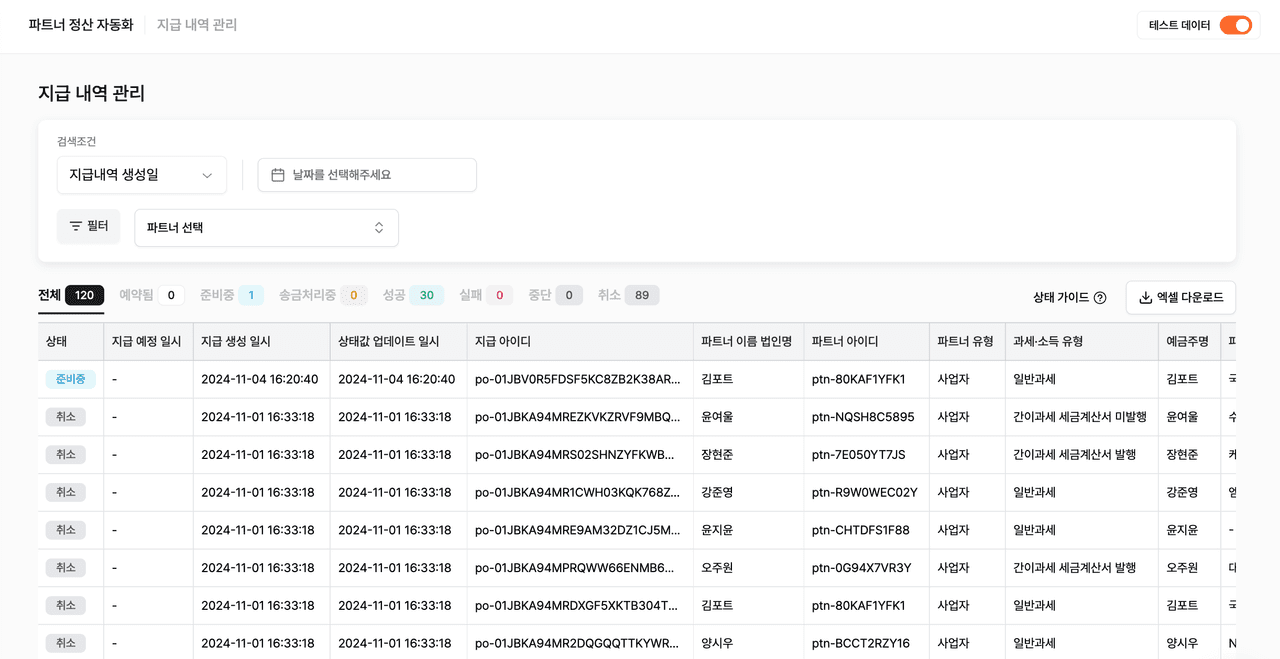This screenshot has height=659, width=1280.
Task: Select payout ID starting po-01JBV0R5FDSF5KC8
Action: pos(577,380)
